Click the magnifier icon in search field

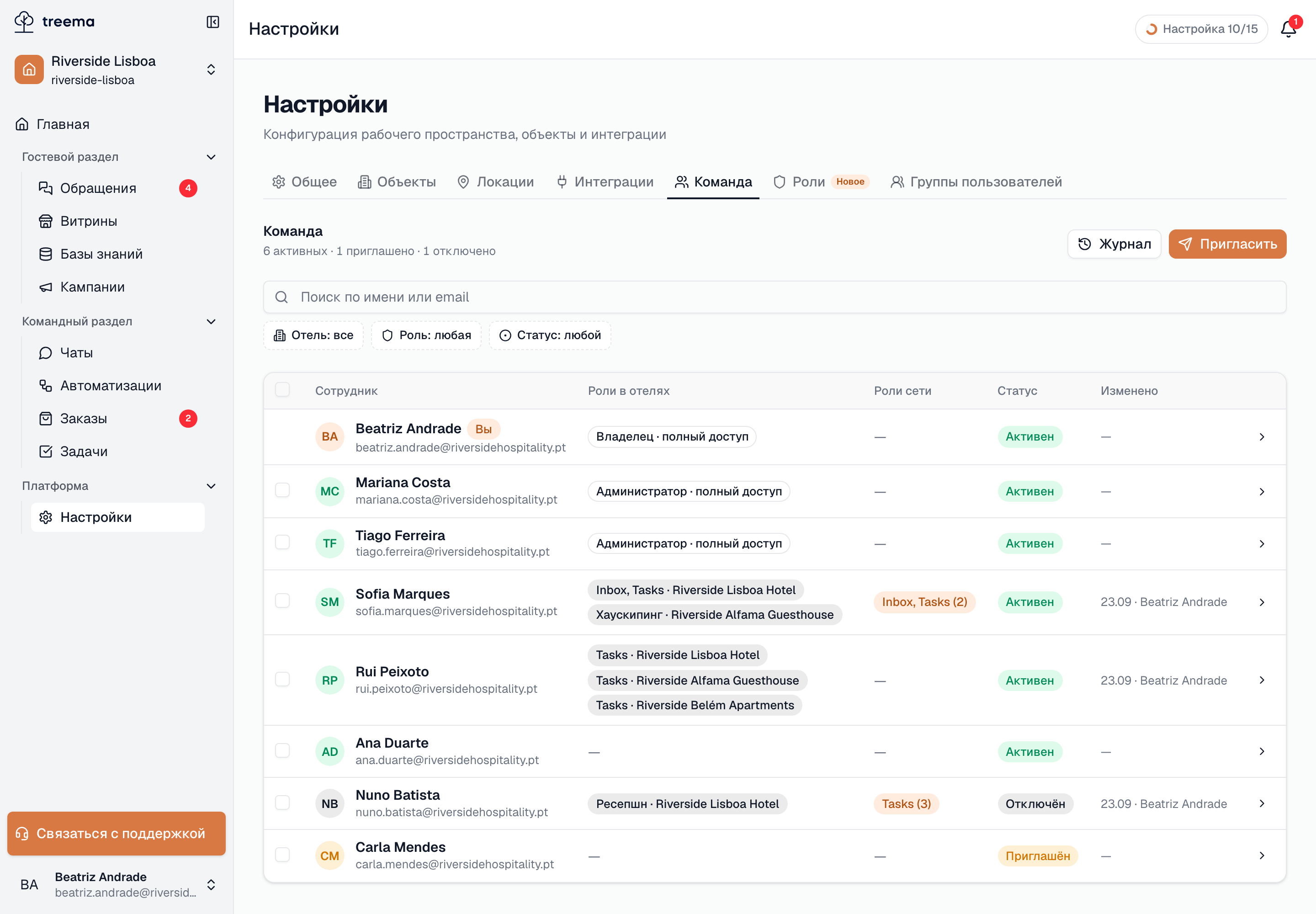281,297
